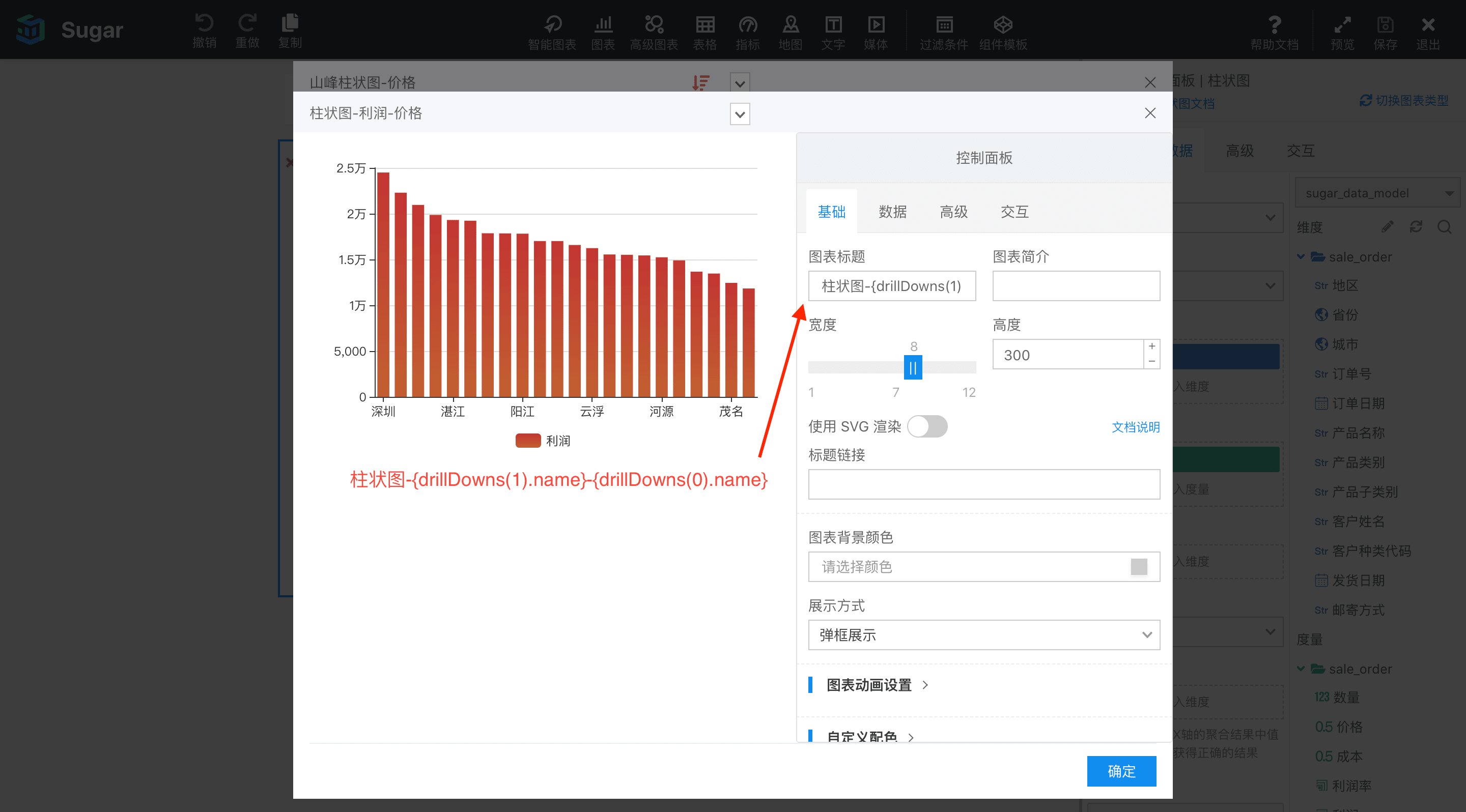The height and width of the screenshot is (812, 1466).
Task: Switch to the 基础 tab
Action: [x=831, y=212]
